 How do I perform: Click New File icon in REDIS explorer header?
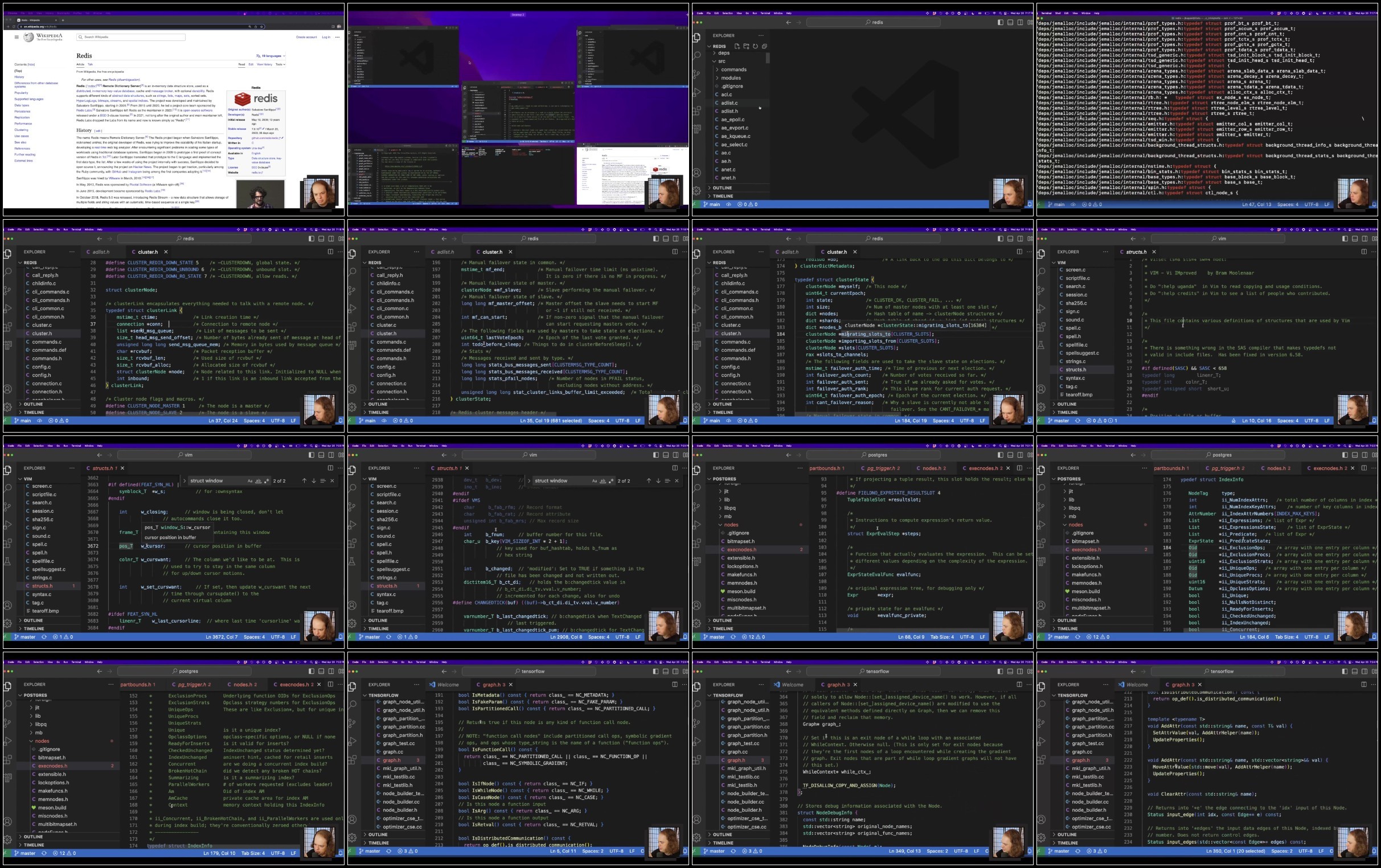(737, 46)
